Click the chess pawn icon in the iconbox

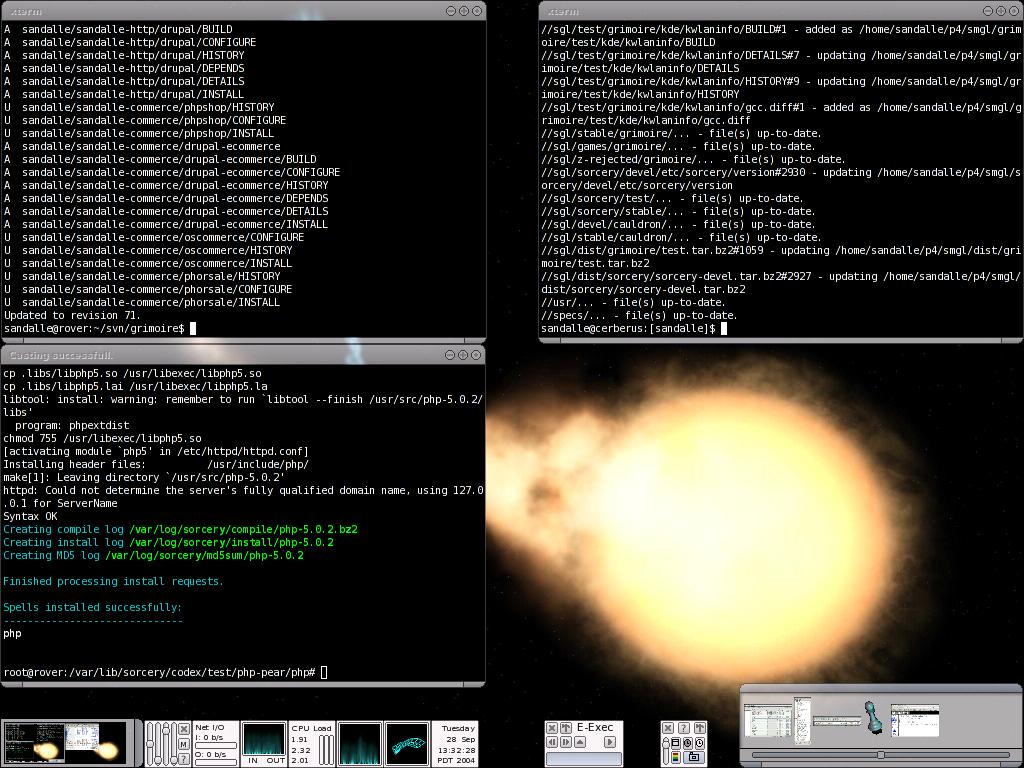click(x=873, y=719)
